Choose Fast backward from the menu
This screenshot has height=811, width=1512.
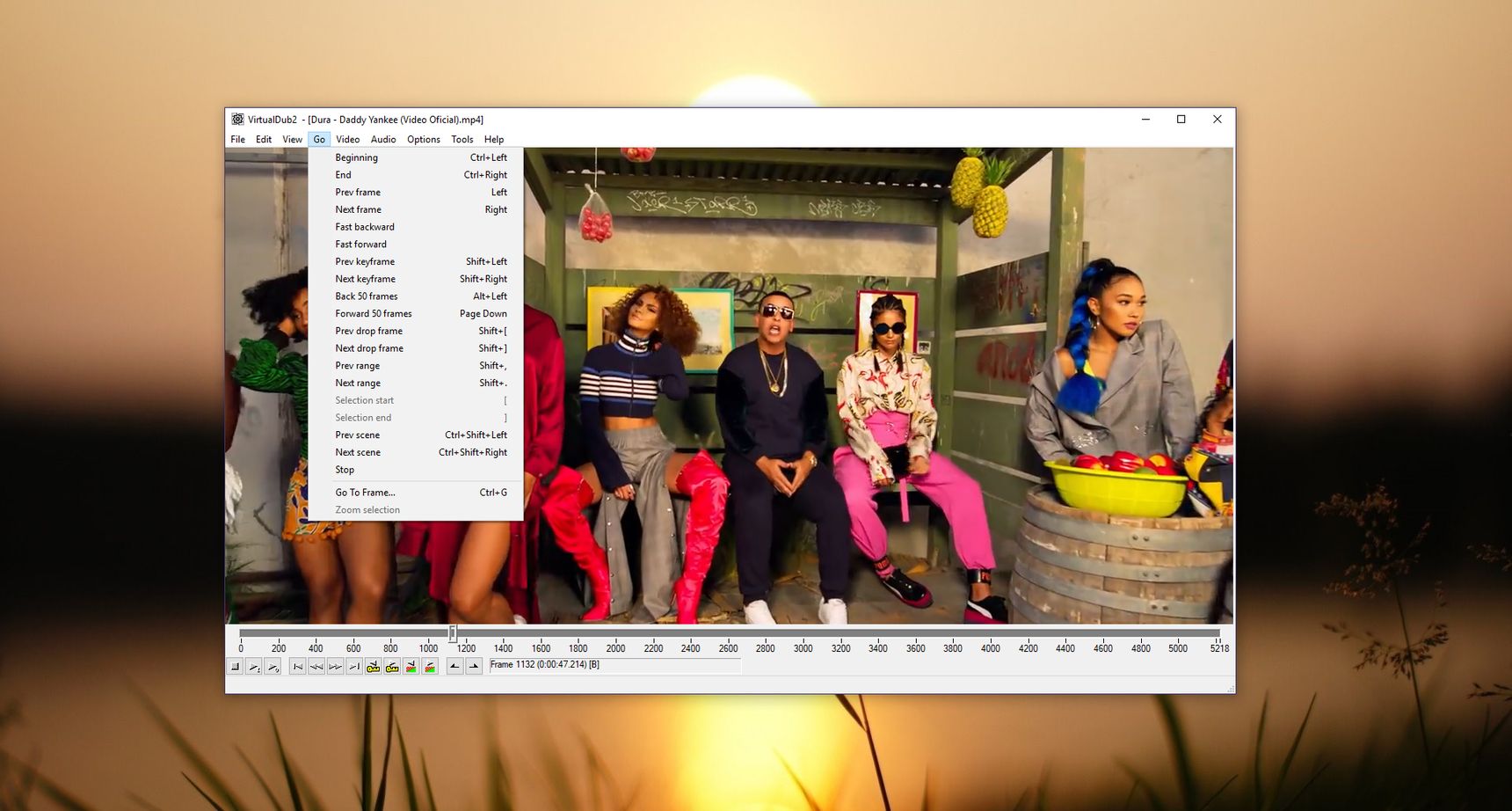416,227
